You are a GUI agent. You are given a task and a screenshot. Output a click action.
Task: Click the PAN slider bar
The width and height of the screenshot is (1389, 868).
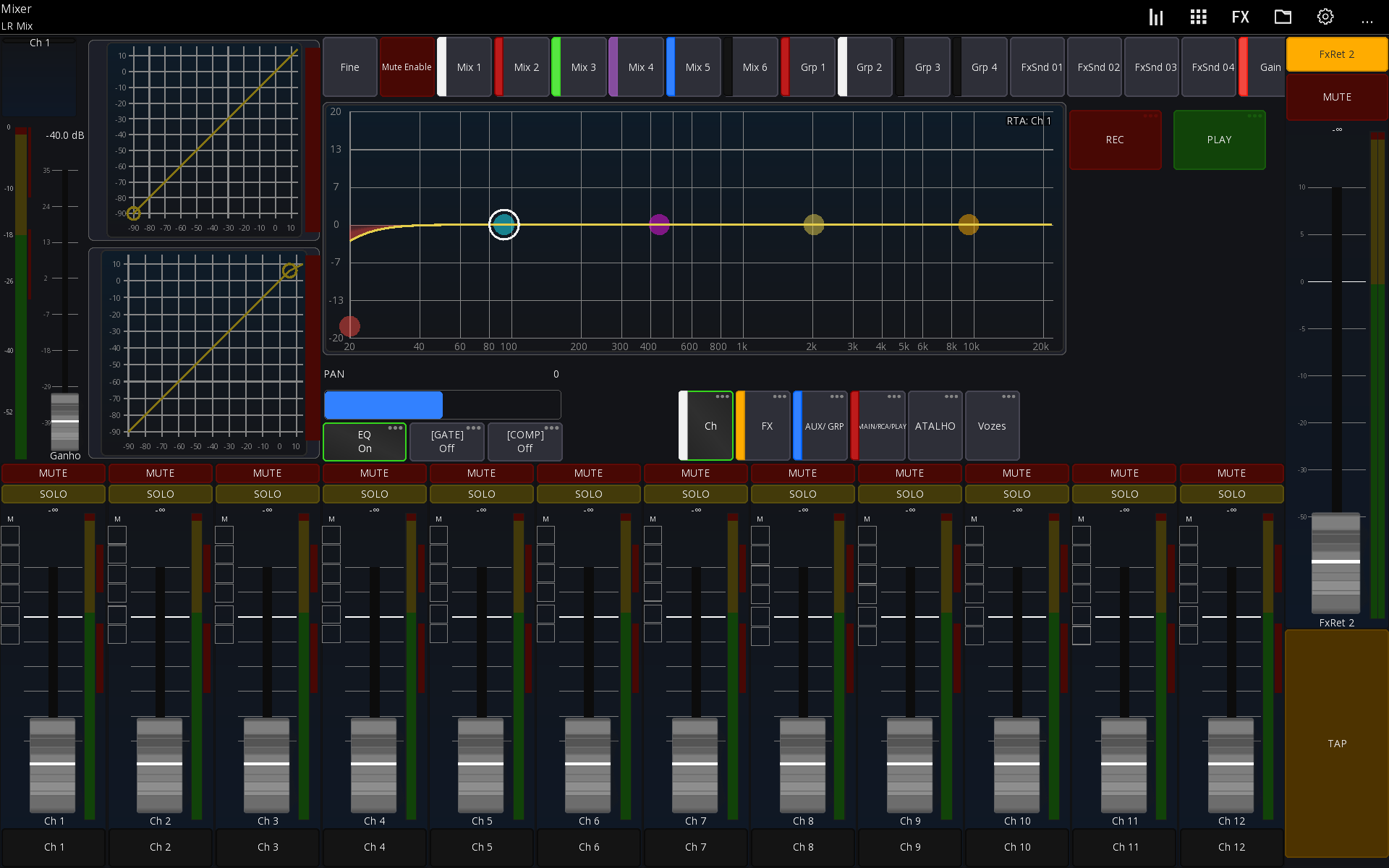(442, 405)
